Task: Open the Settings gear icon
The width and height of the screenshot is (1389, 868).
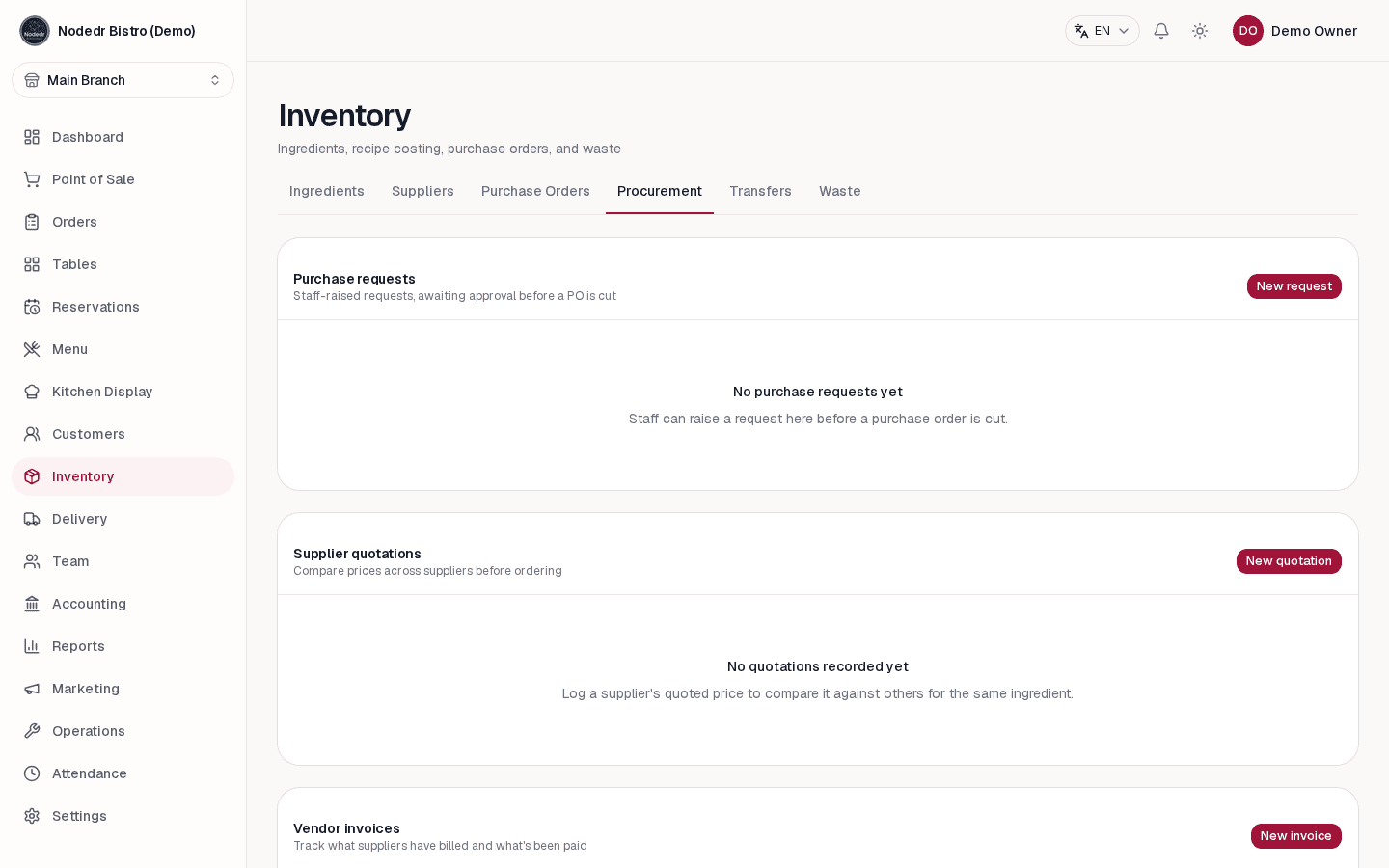Action: click(32, 816)
